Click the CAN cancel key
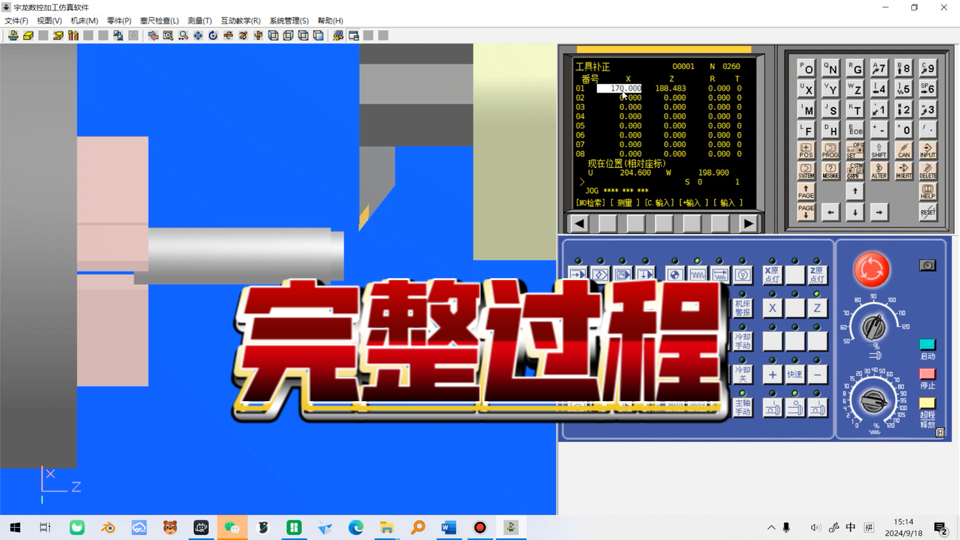Viewport: 960px width, 540px height. tap(904, 150)
